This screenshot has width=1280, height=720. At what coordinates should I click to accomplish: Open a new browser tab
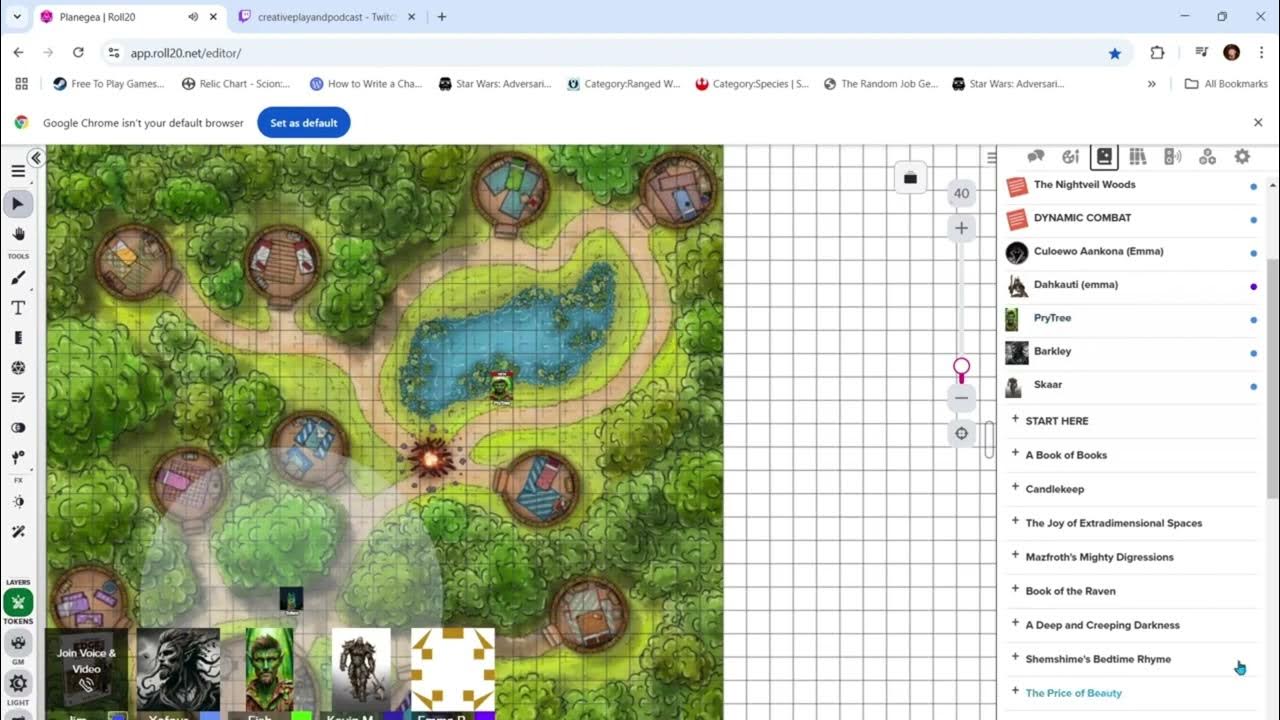[442, 17]
